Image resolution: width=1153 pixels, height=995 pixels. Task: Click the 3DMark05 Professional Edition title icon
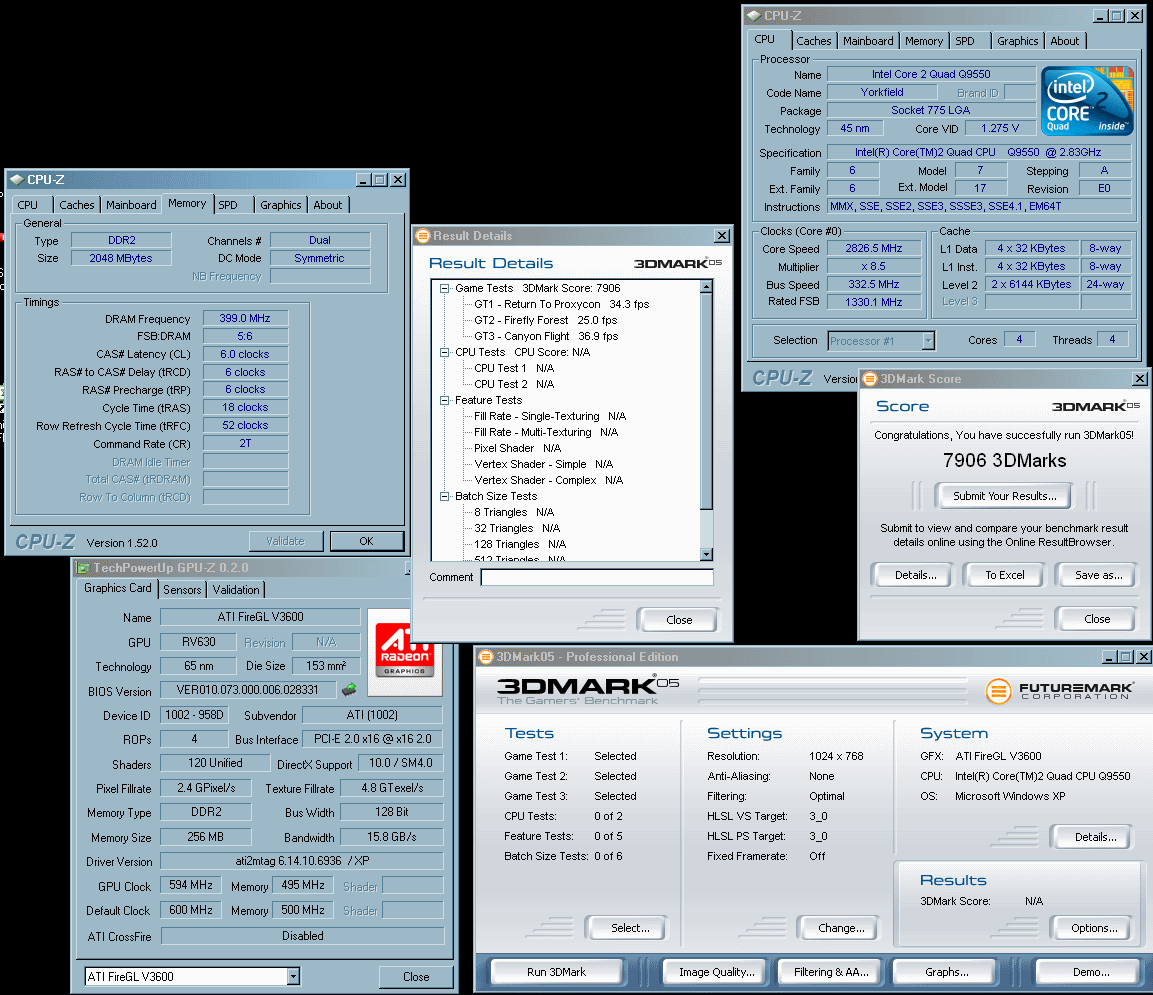pyautogui.click(x=485, y=657)
